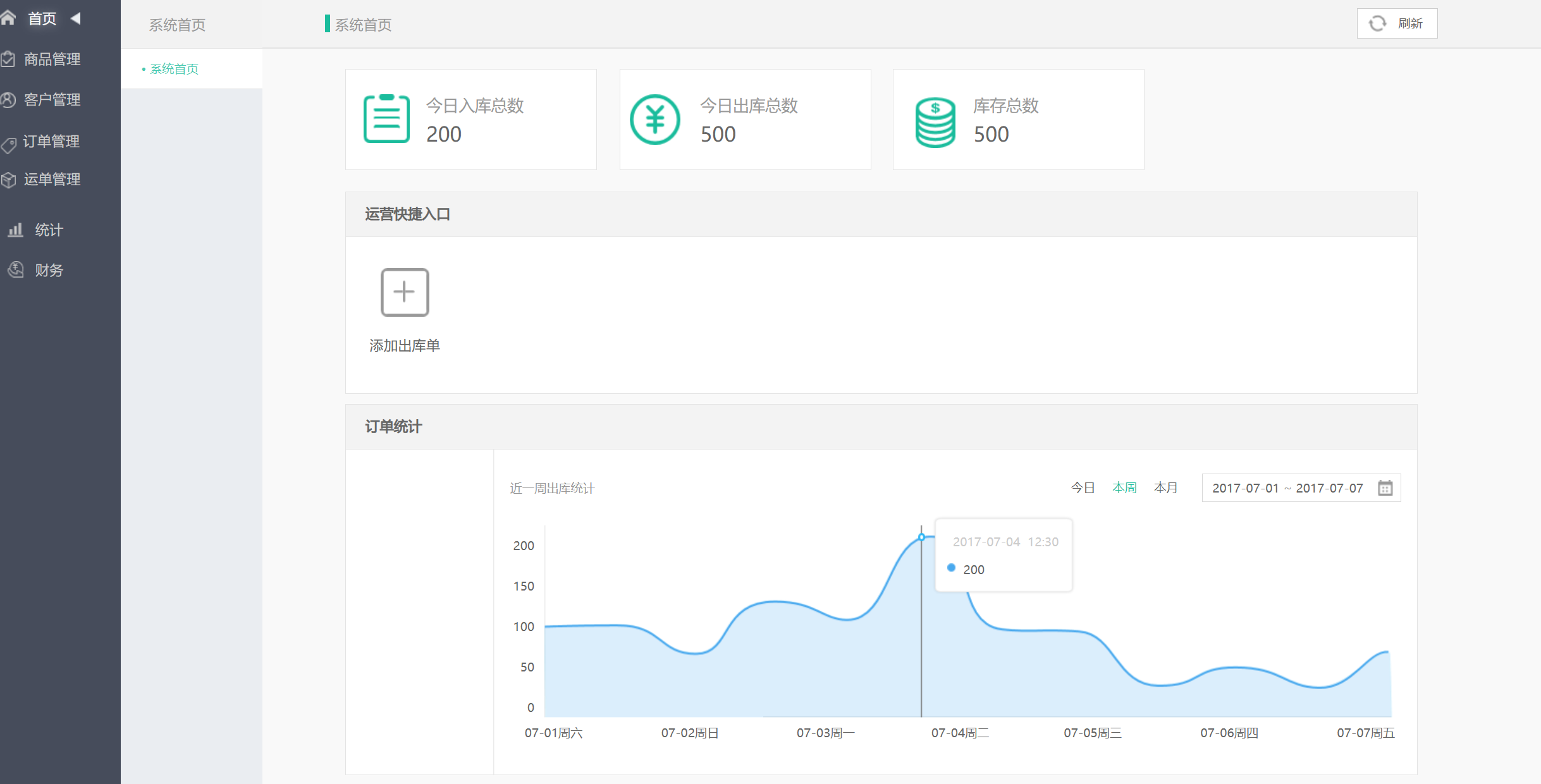This screenshot has height=784, width=1541.
Task: Click the 订单管理 tag icon
Action: click(8, 145)
